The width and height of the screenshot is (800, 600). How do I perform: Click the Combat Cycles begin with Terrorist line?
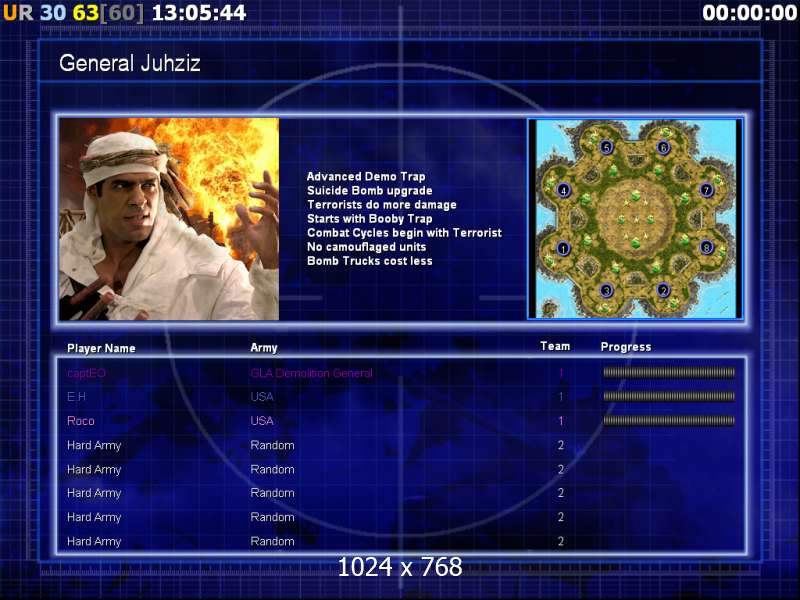pos(404,233)
